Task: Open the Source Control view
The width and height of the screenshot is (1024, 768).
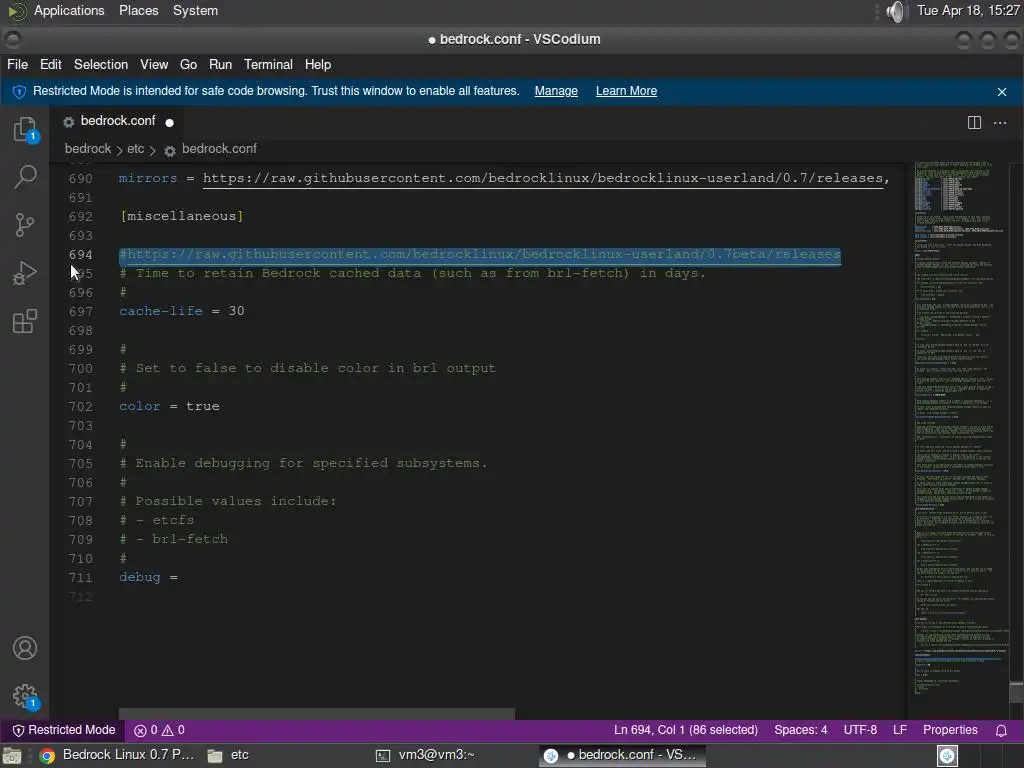Action: click(x=25, y=225)
